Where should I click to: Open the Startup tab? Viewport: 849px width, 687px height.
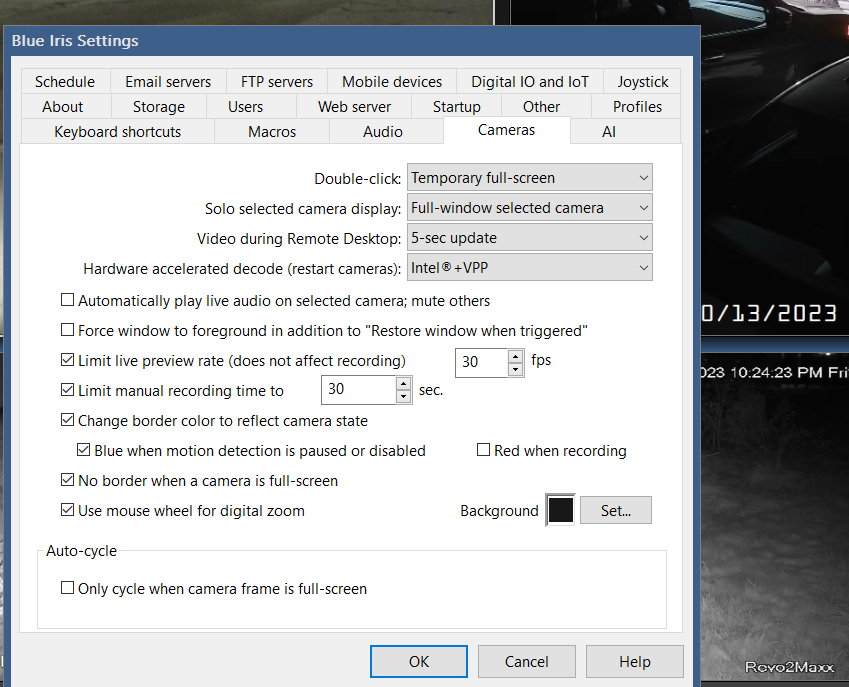coord(456,107)
